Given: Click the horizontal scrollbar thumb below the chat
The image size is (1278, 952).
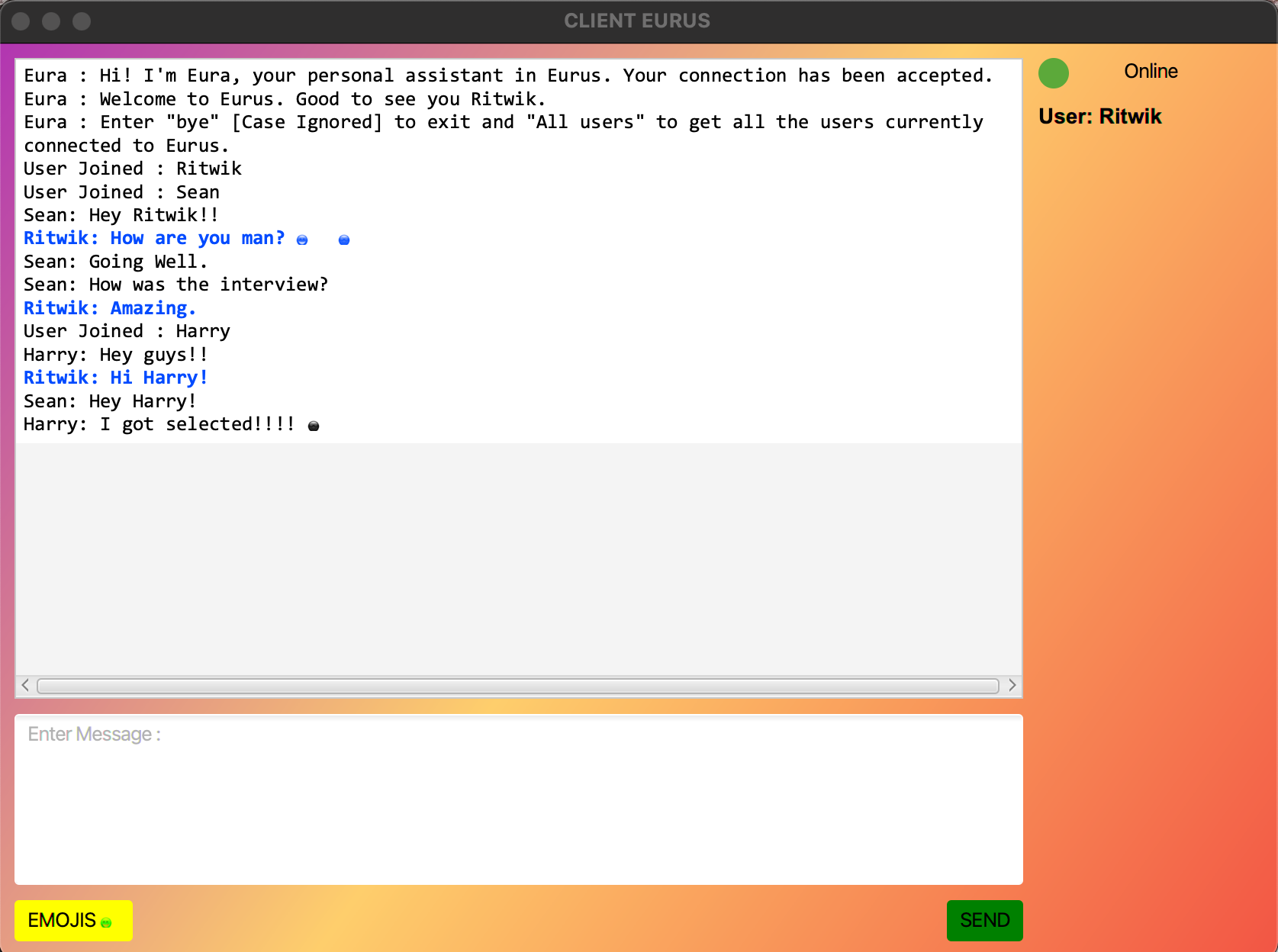Looking at the screenshot, I should (519, 685).
